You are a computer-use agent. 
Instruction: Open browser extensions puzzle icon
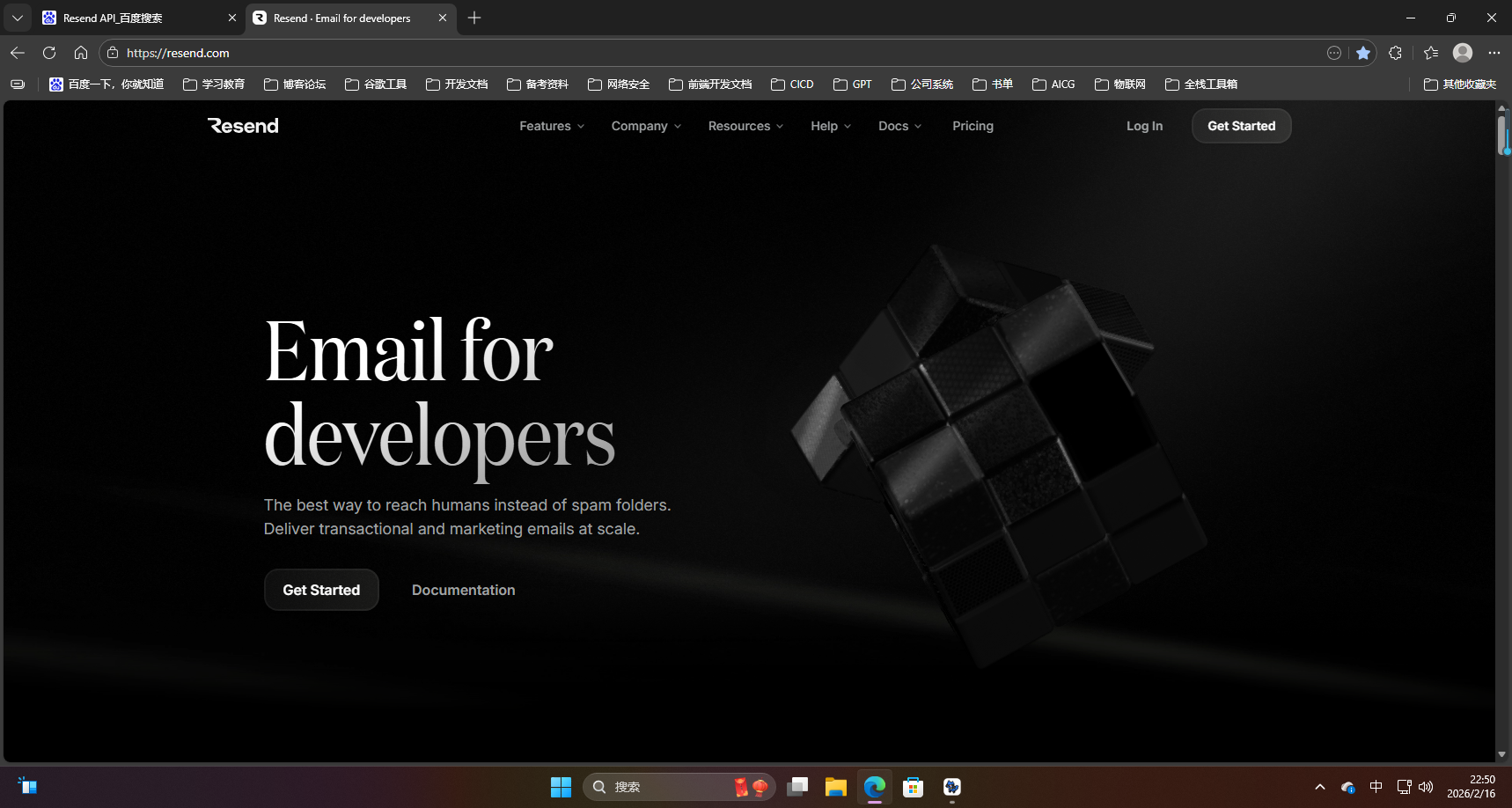pos(1395,53)
